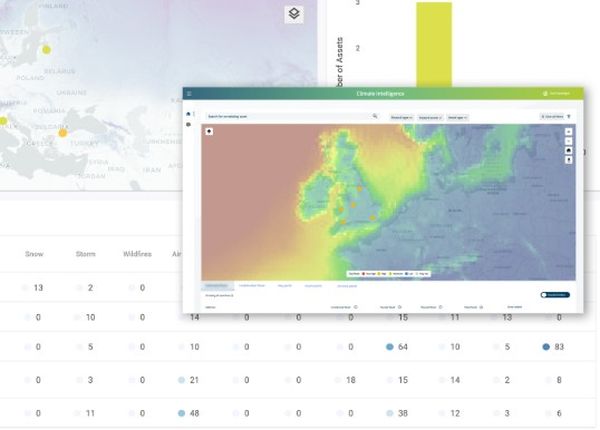
Task: Click the home icon in Climate Intelligence sidebar
Action: point(188,114)
